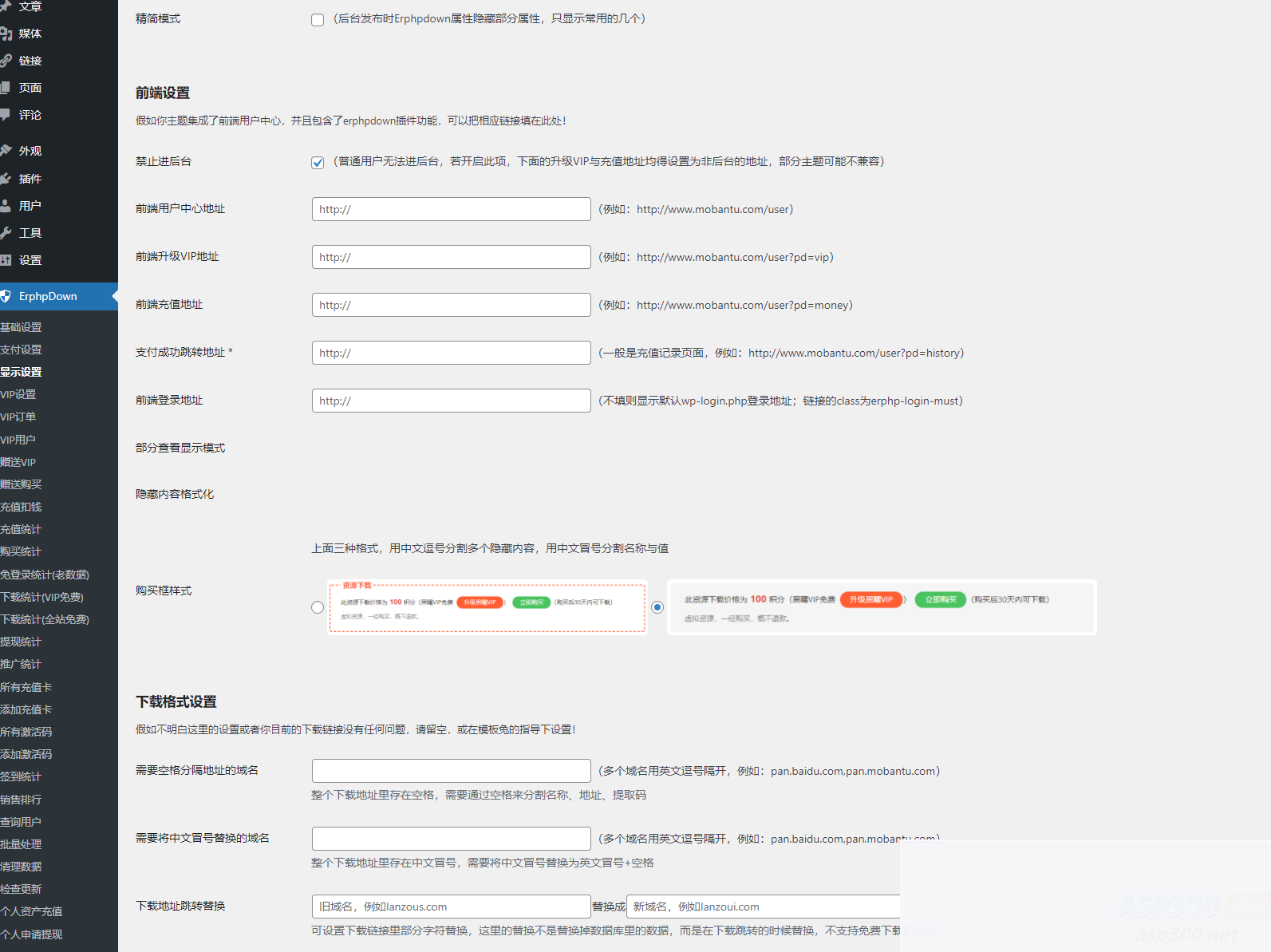
Task: Uncheck the 禁止进后台 checkbox
Action: (318, 163)
